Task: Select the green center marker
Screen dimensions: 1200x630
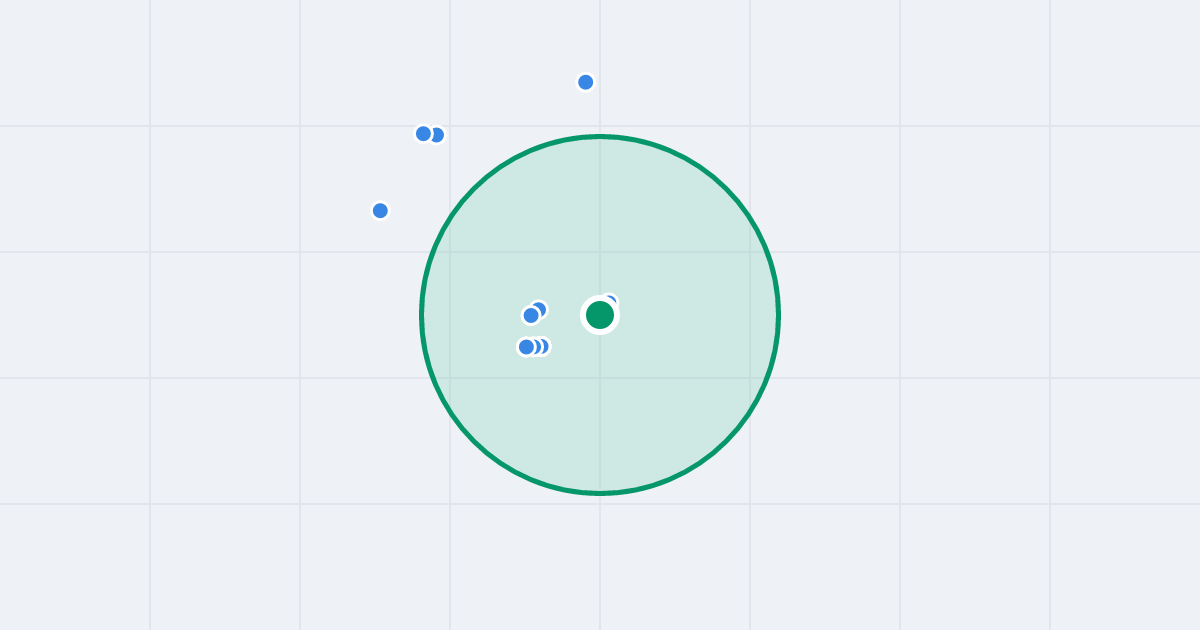Action: [x=600, y=315]
